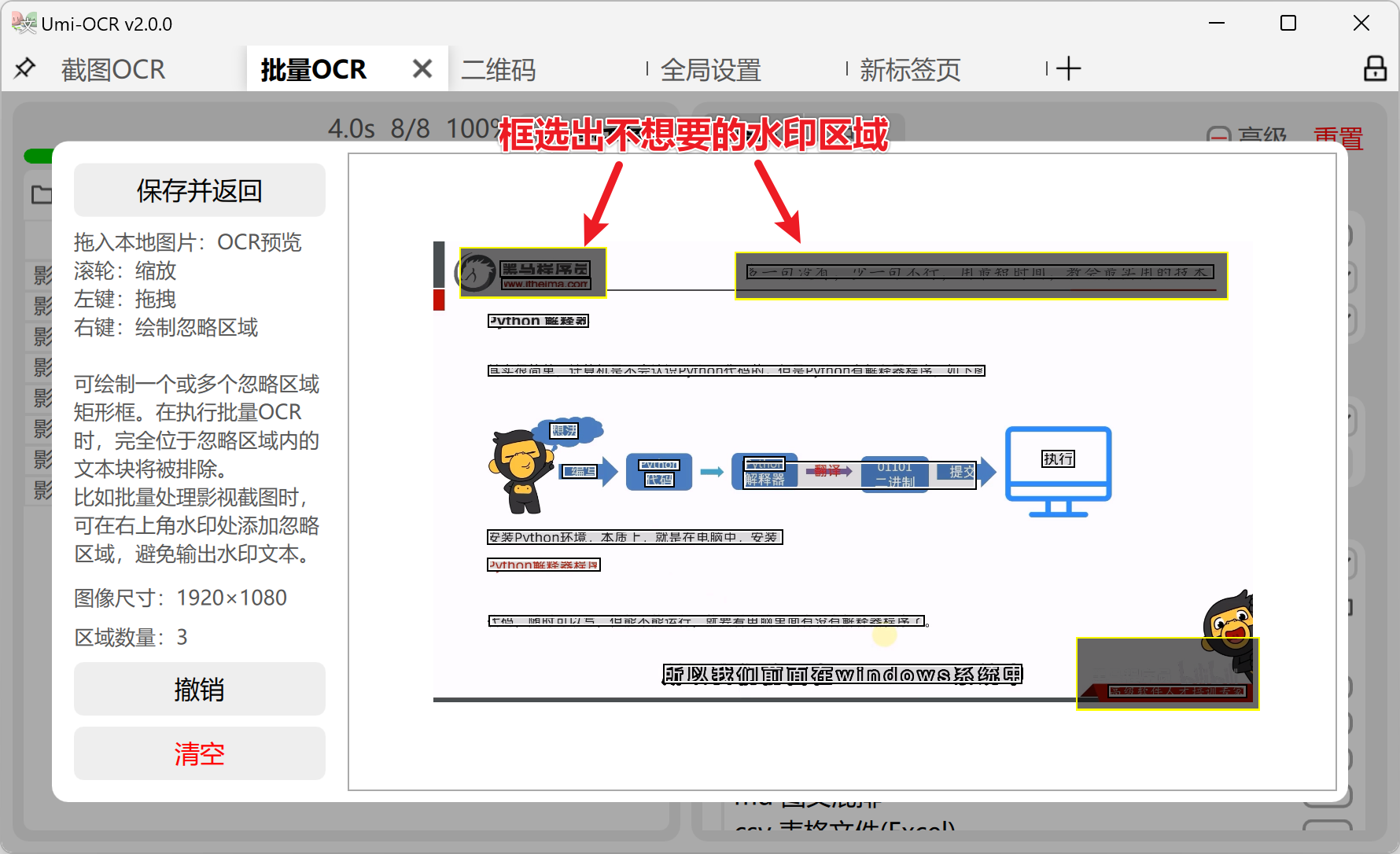The width and height of the screenshot is (1400, 854).
Task: Click the yellow ignore region at bottom right of preview
Action: [x=1166, y=673]
